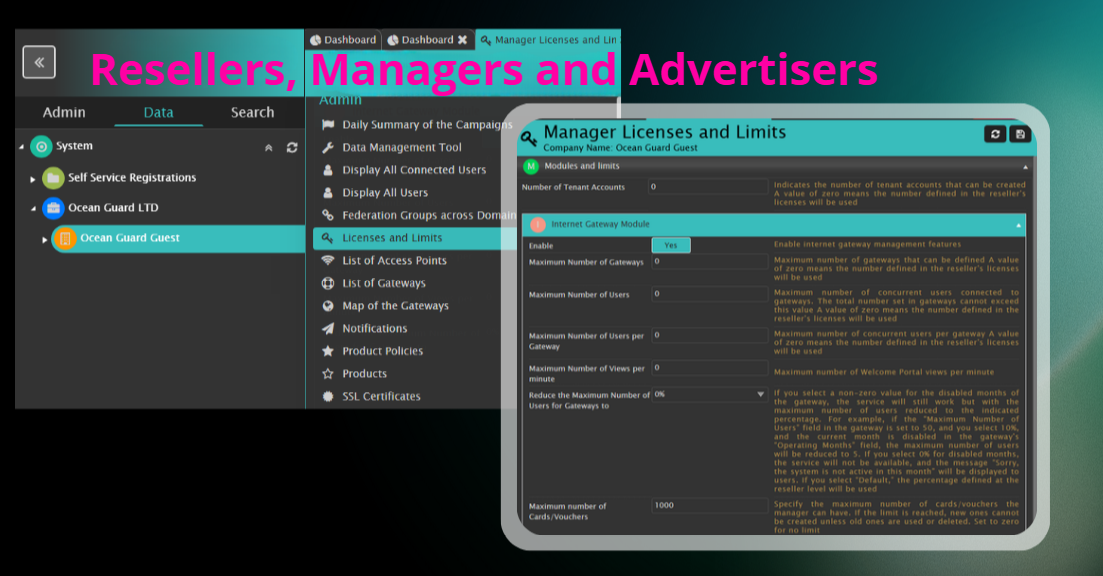Switch to the Search sidebar tab

coord(252,112)
